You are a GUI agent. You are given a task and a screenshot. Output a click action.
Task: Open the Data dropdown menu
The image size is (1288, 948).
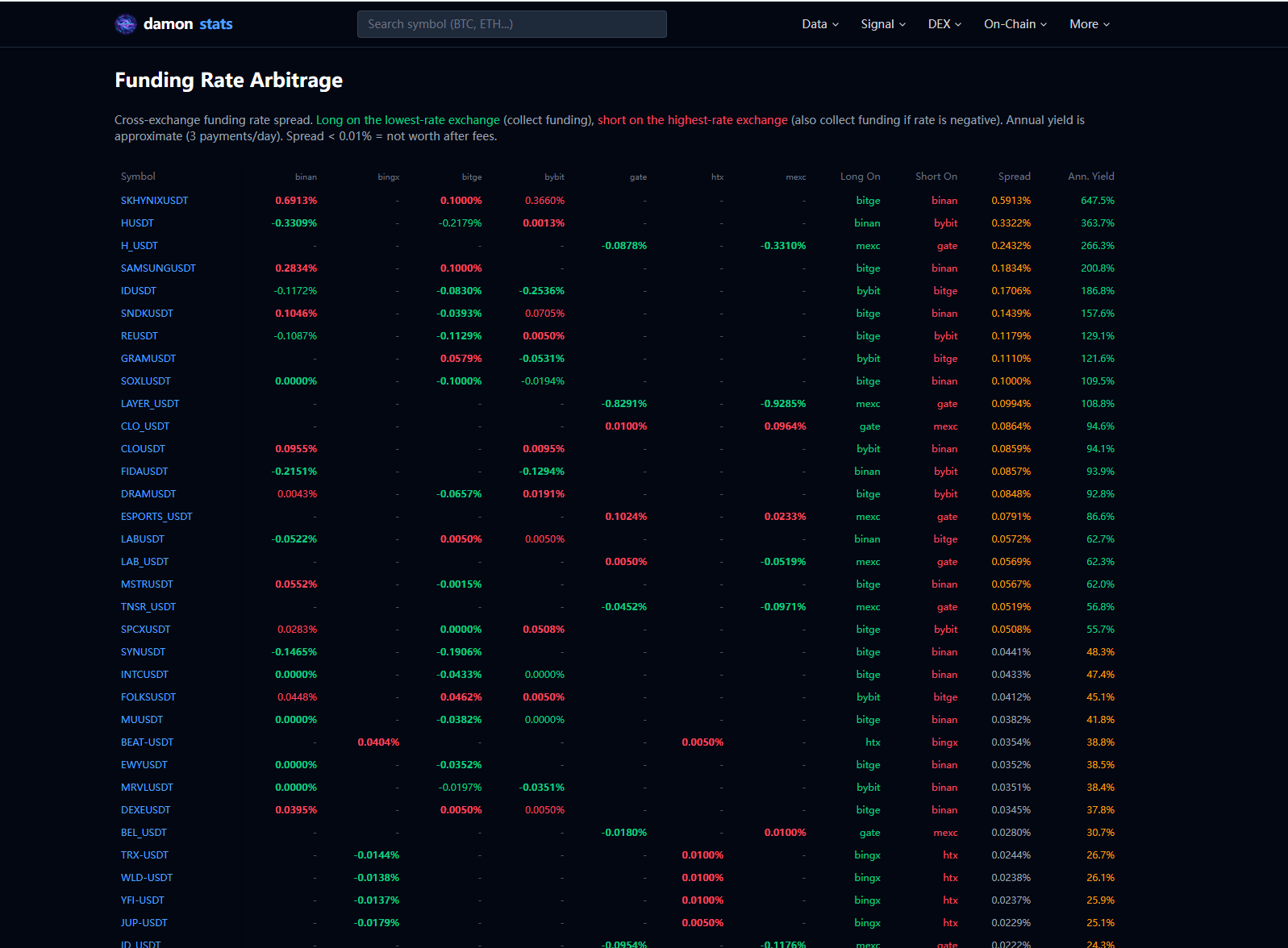(820, 24)
